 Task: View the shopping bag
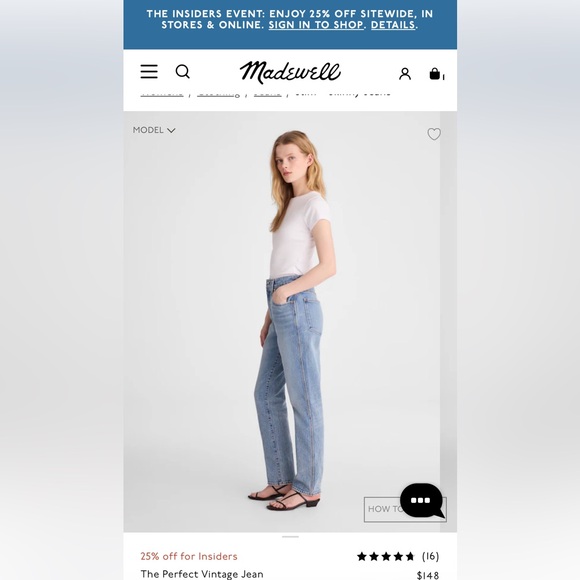coord(436,74)
